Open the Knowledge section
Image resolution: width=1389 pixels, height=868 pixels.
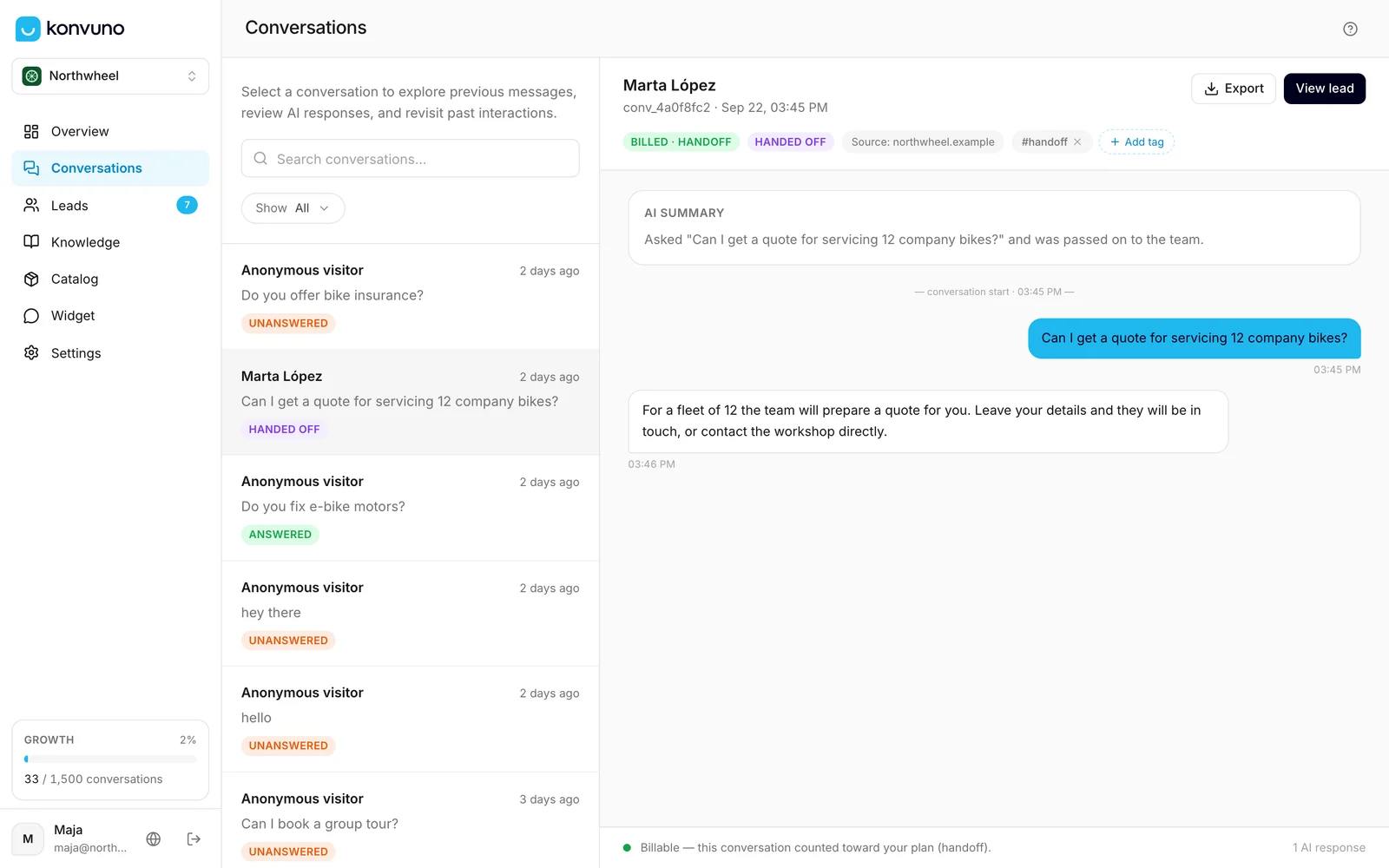(x=110, y=242)
